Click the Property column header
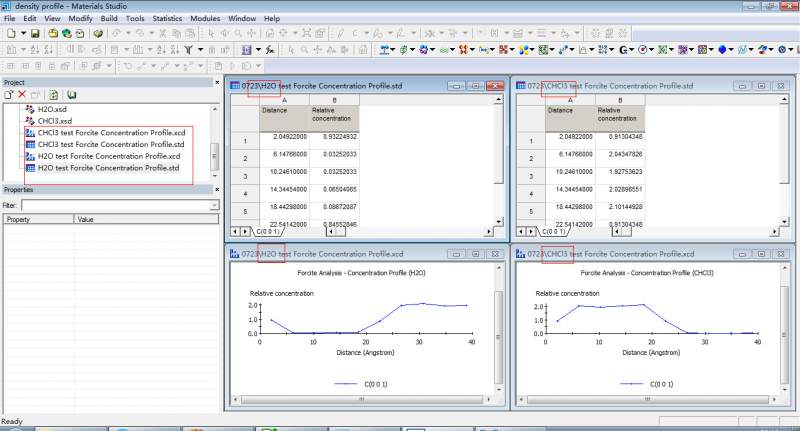800x431 pixels. 39,219
